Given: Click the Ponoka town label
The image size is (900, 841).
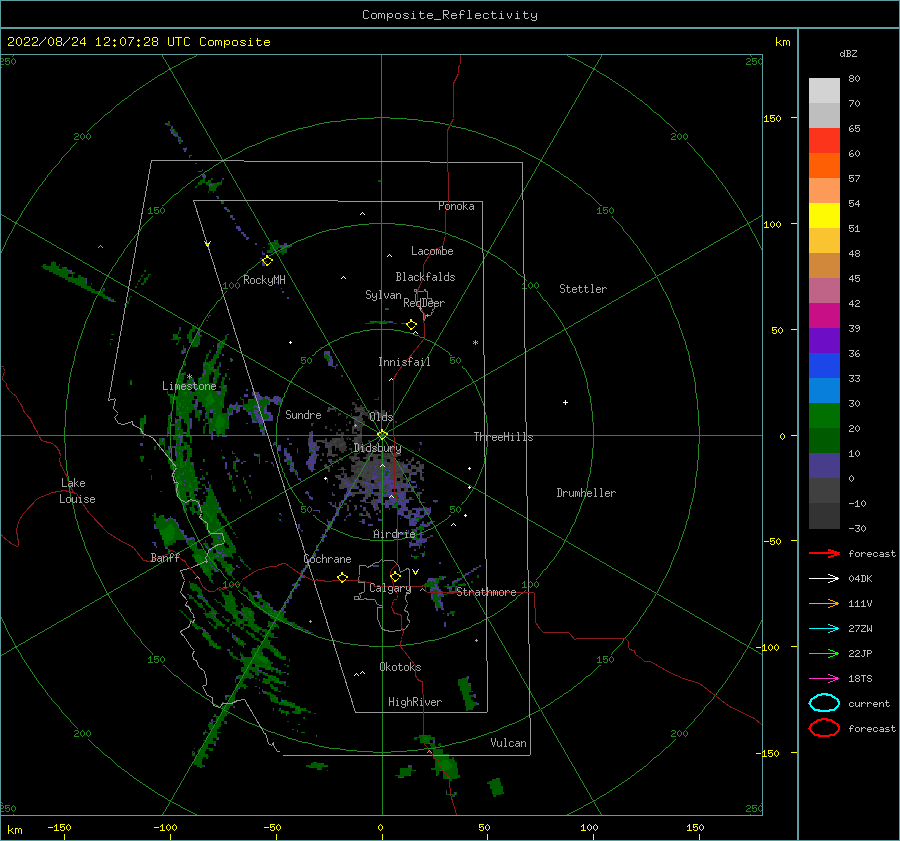Looking at the screenshot, I should [456, 206].
